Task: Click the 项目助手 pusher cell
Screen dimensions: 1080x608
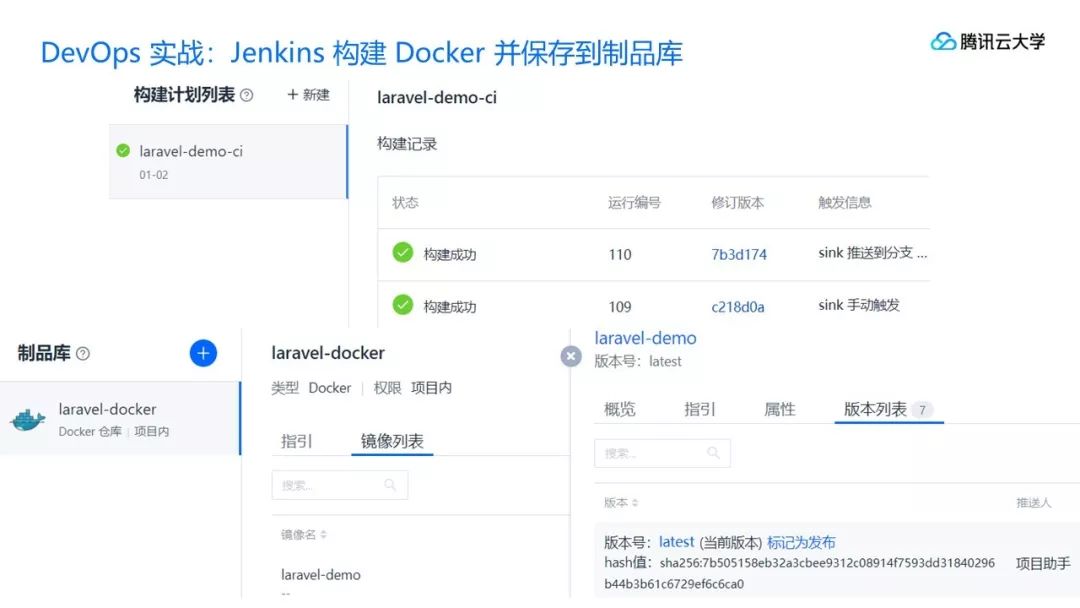Action: click(1043, 563)
